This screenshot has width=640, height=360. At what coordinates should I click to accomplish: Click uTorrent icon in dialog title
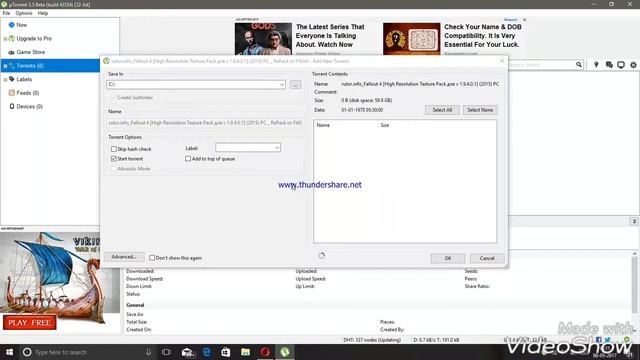pos(107,61)
